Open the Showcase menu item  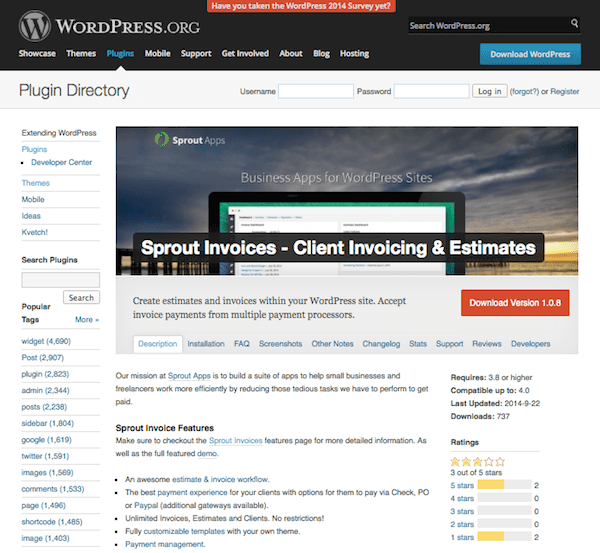point(37,54)
